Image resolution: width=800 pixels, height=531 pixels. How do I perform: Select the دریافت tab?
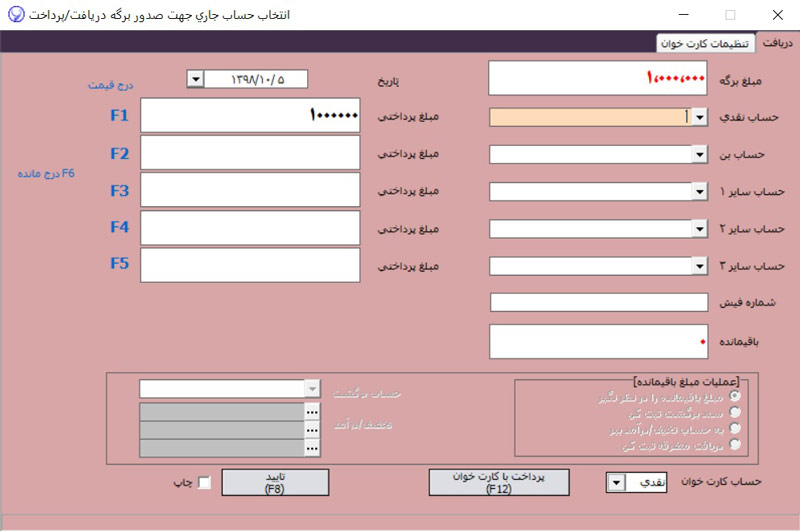pyautogui.click(x=778, y=43)
